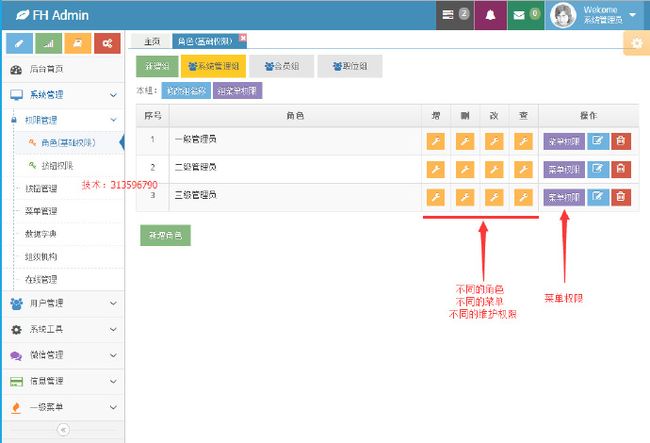
Task: Click 改 wrench button for 三级管理员
Action: tap(494, 197)
